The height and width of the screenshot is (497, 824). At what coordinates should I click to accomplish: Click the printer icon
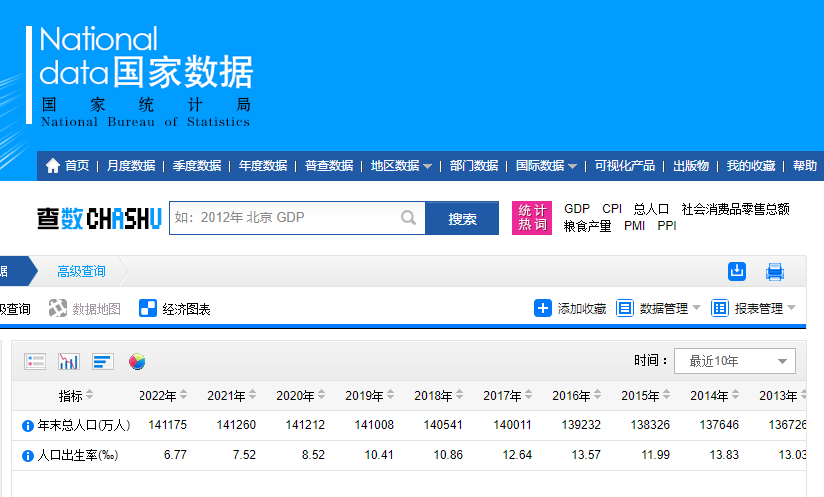775,272
